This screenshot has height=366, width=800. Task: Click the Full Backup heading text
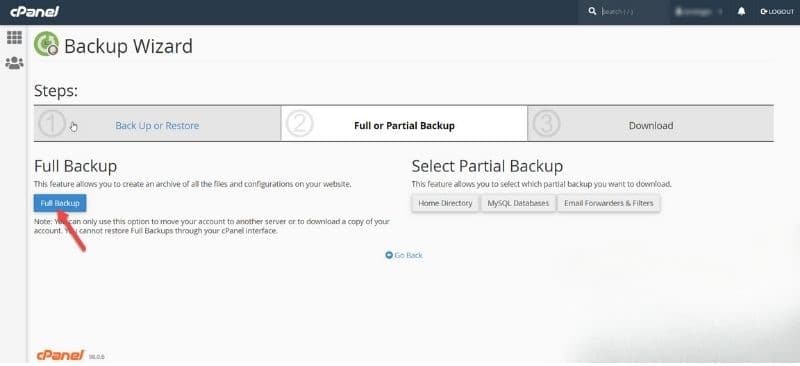click(x=76, y=166)
